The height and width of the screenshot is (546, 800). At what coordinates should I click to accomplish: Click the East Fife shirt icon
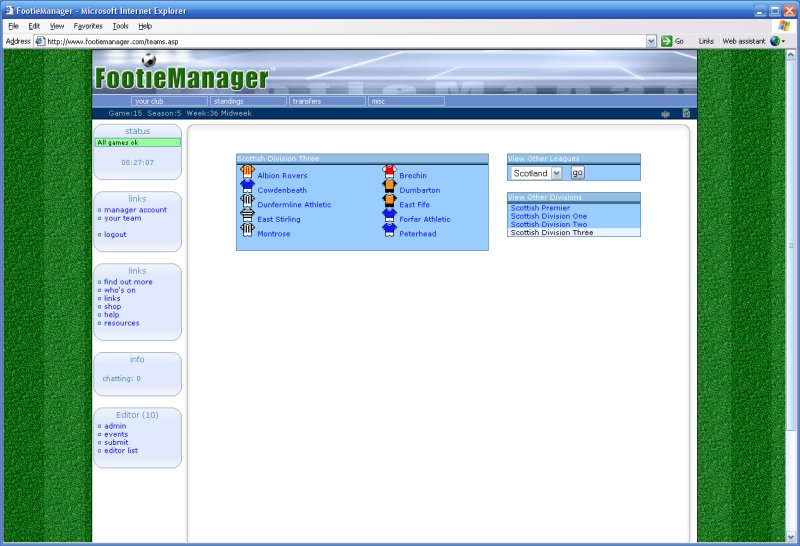coord(389,201)
